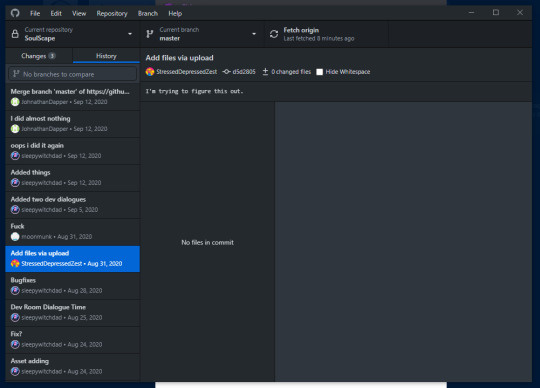Click sleepywitchdad avatar on 'Added things' commit

click(x=15, y=182)
